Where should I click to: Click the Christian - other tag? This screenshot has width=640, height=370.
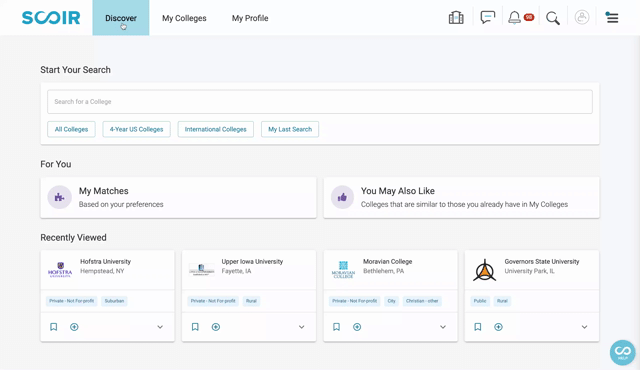(422, 301)
